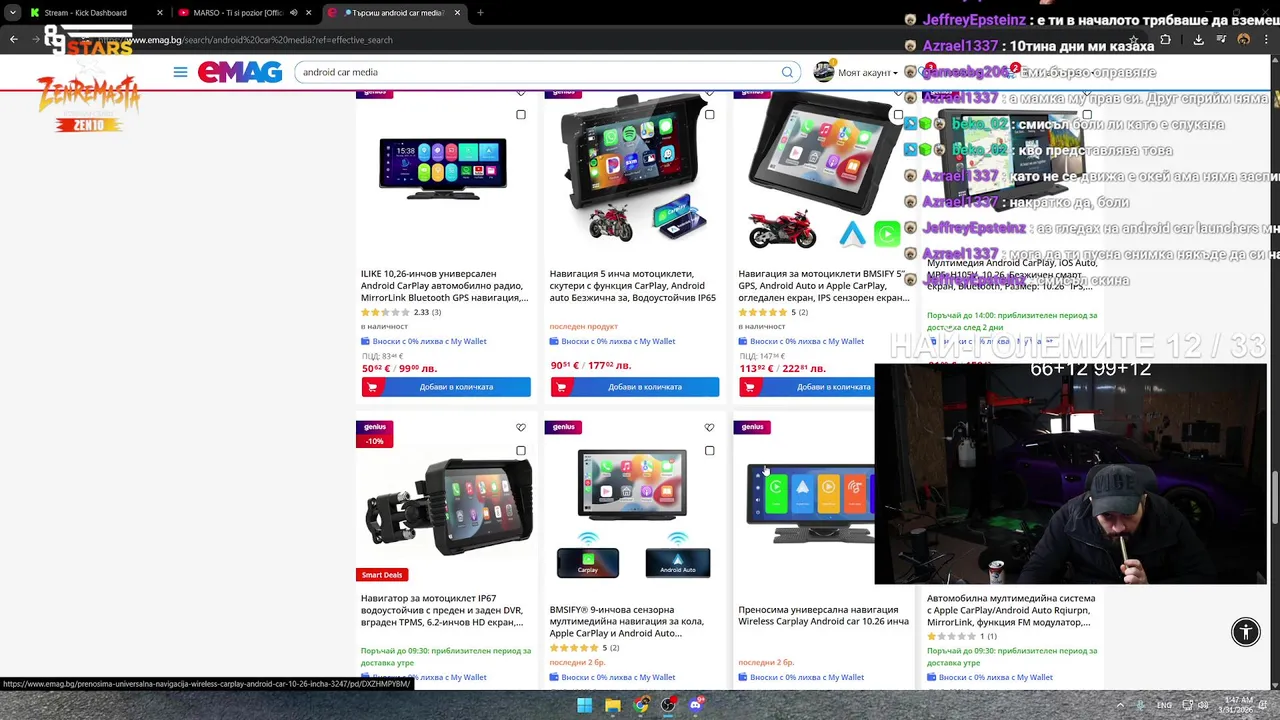Open BMSIFY® 9-инчова сензорна title
The height and width of the screenshot is (720, 1280).
627,621
